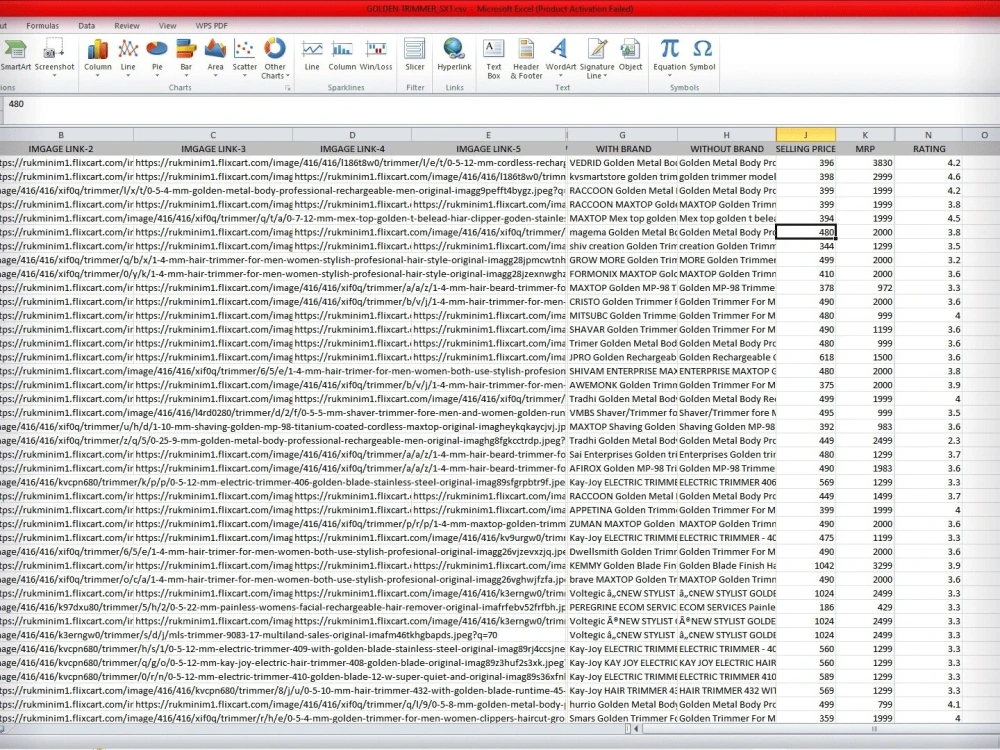
Task: Select column G header
Action: pos(622,135)
